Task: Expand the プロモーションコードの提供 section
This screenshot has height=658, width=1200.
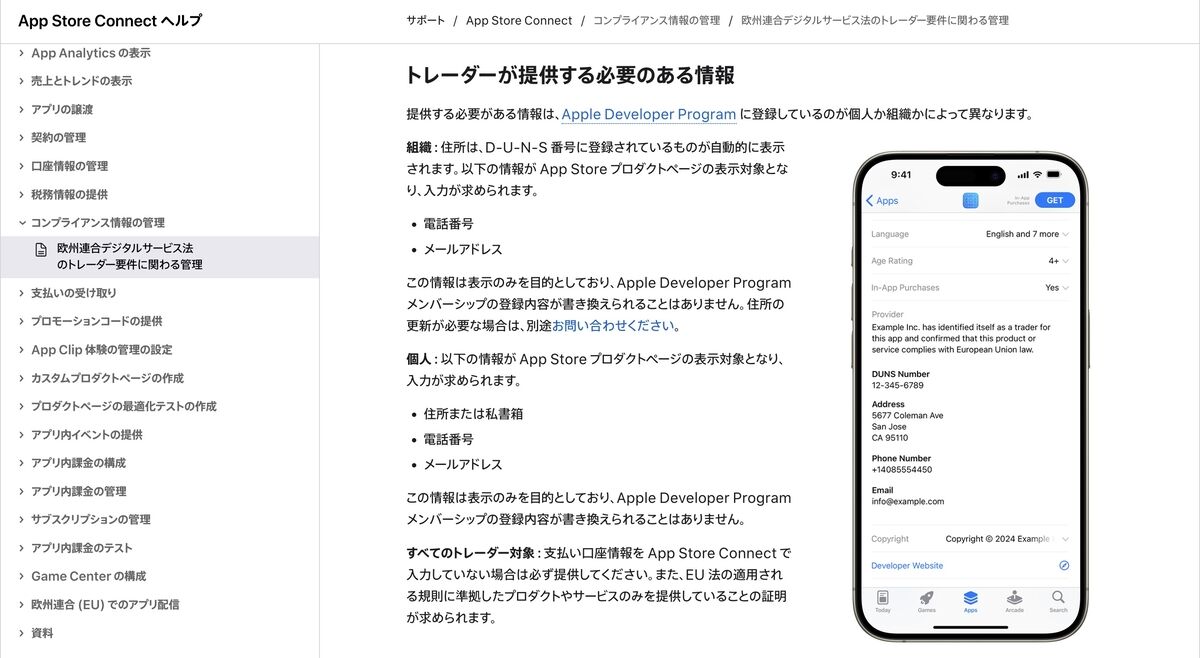Action: (x=96, y=321)
